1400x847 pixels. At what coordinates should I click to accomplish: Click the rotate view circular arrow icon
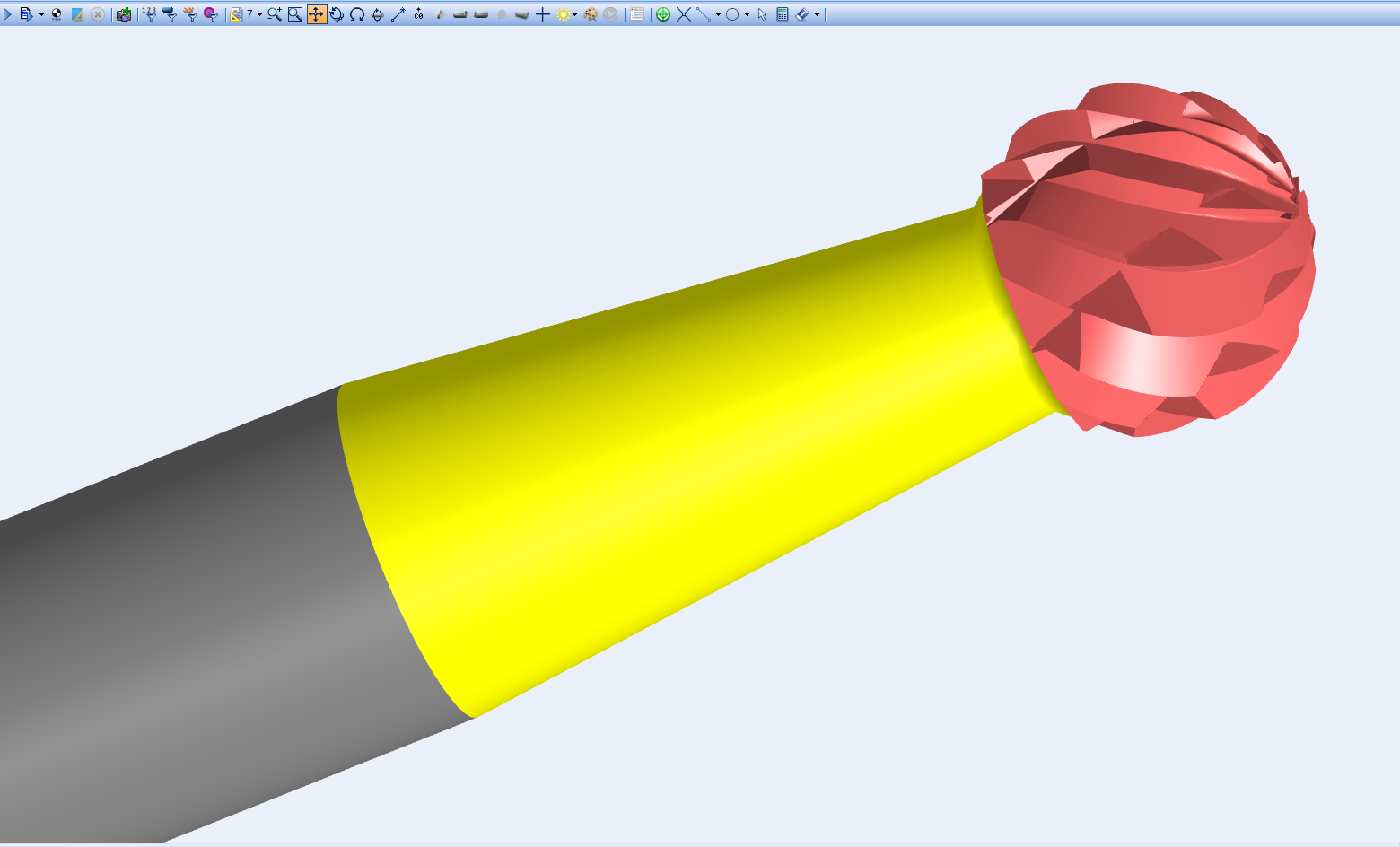tap(337, 14)
